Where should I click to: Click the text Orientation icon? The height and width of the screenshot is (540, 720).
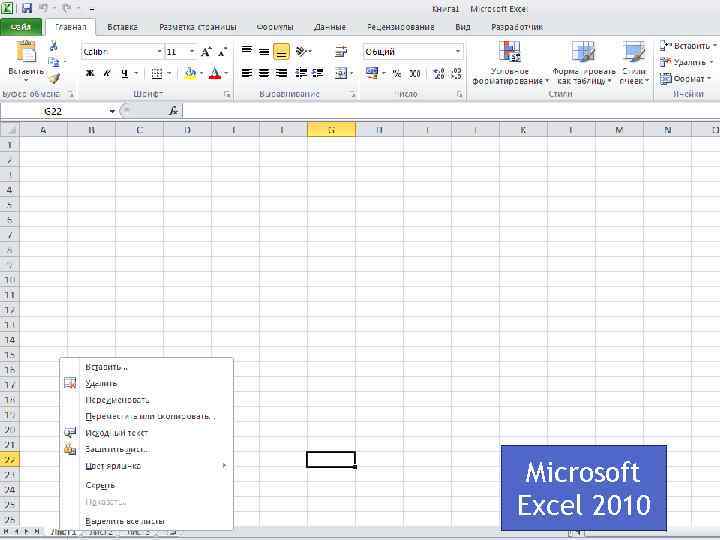point(301,51)
